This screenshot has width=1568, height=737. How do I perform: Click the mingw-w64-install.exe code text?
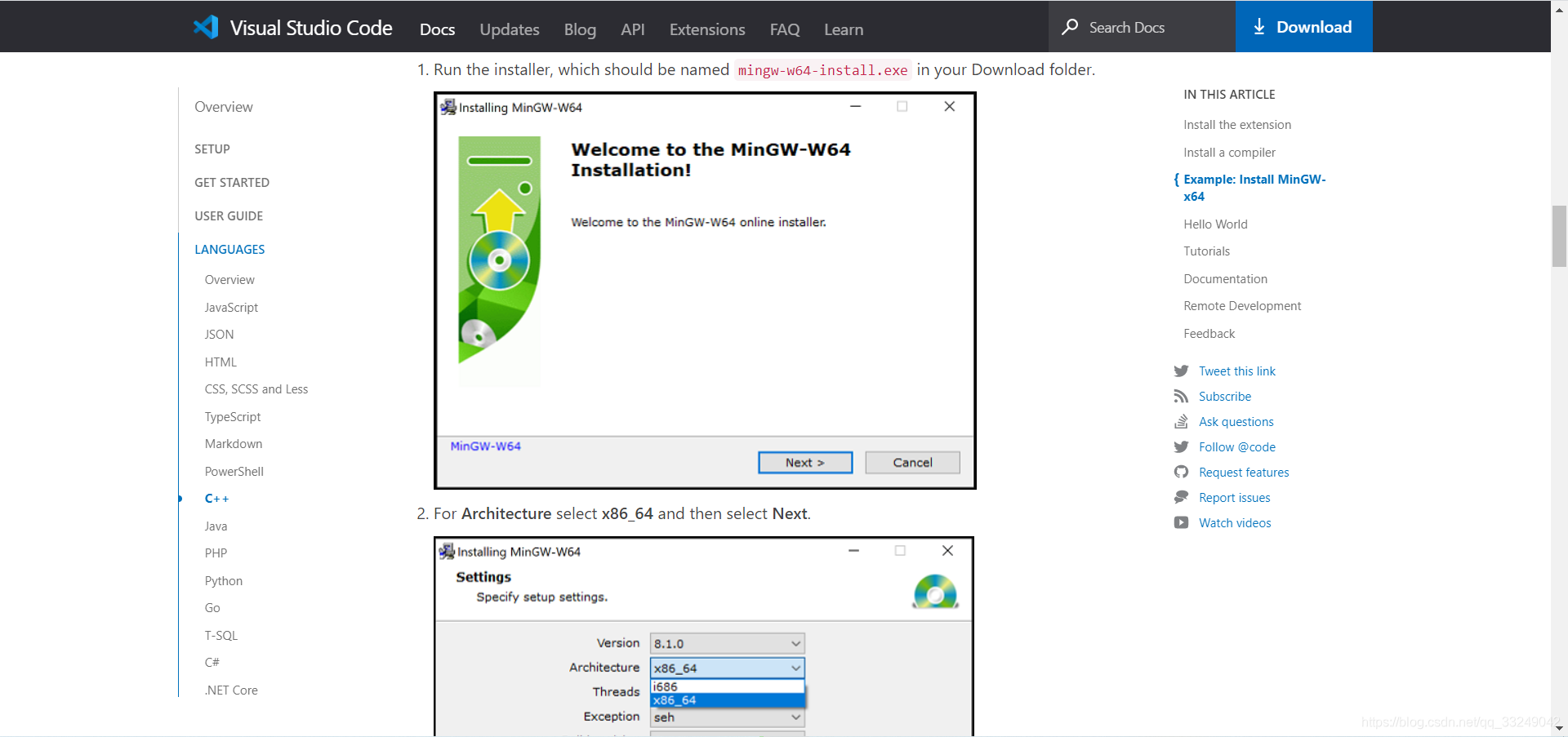(822, 70)
